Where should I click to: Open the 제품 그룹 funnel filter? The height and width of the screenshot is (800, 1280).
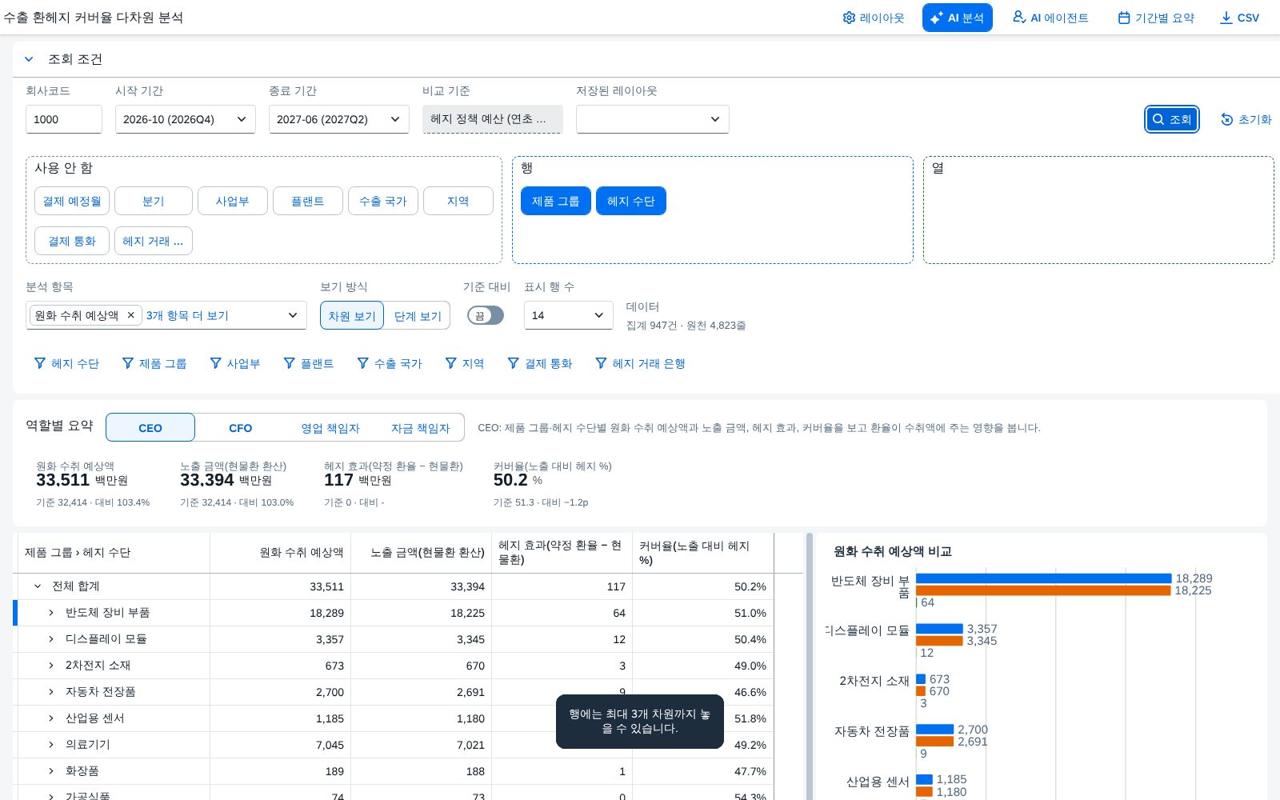pos(154,364)
